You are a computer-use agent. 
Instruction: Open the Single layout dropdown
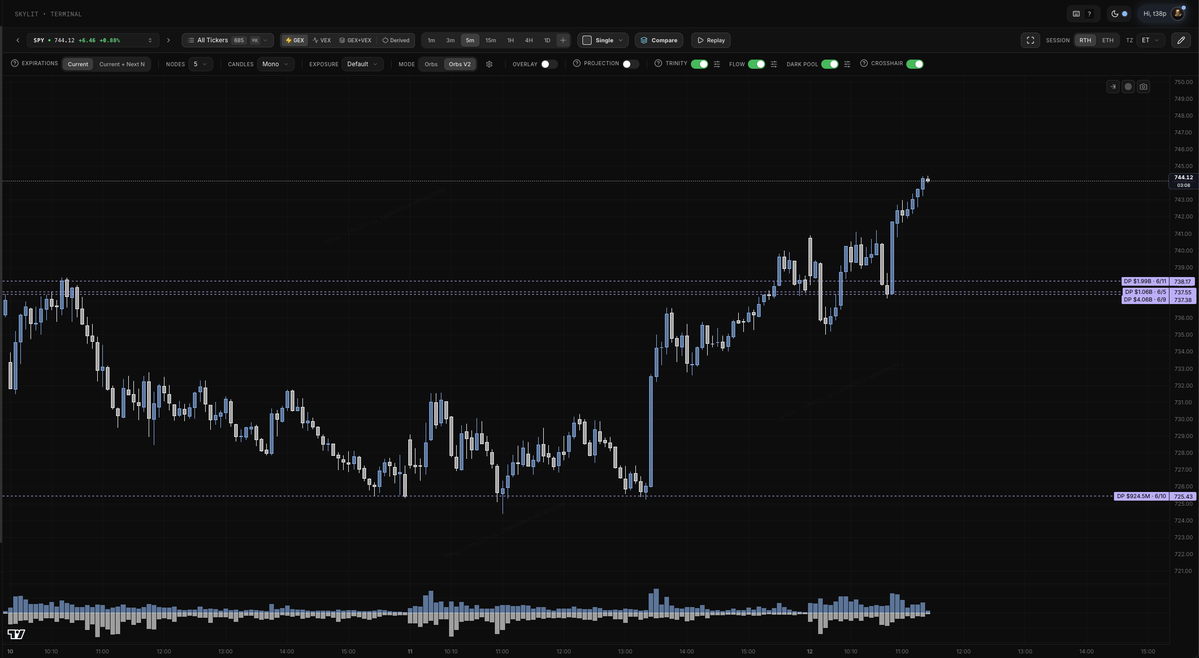[x=603, y=41]
